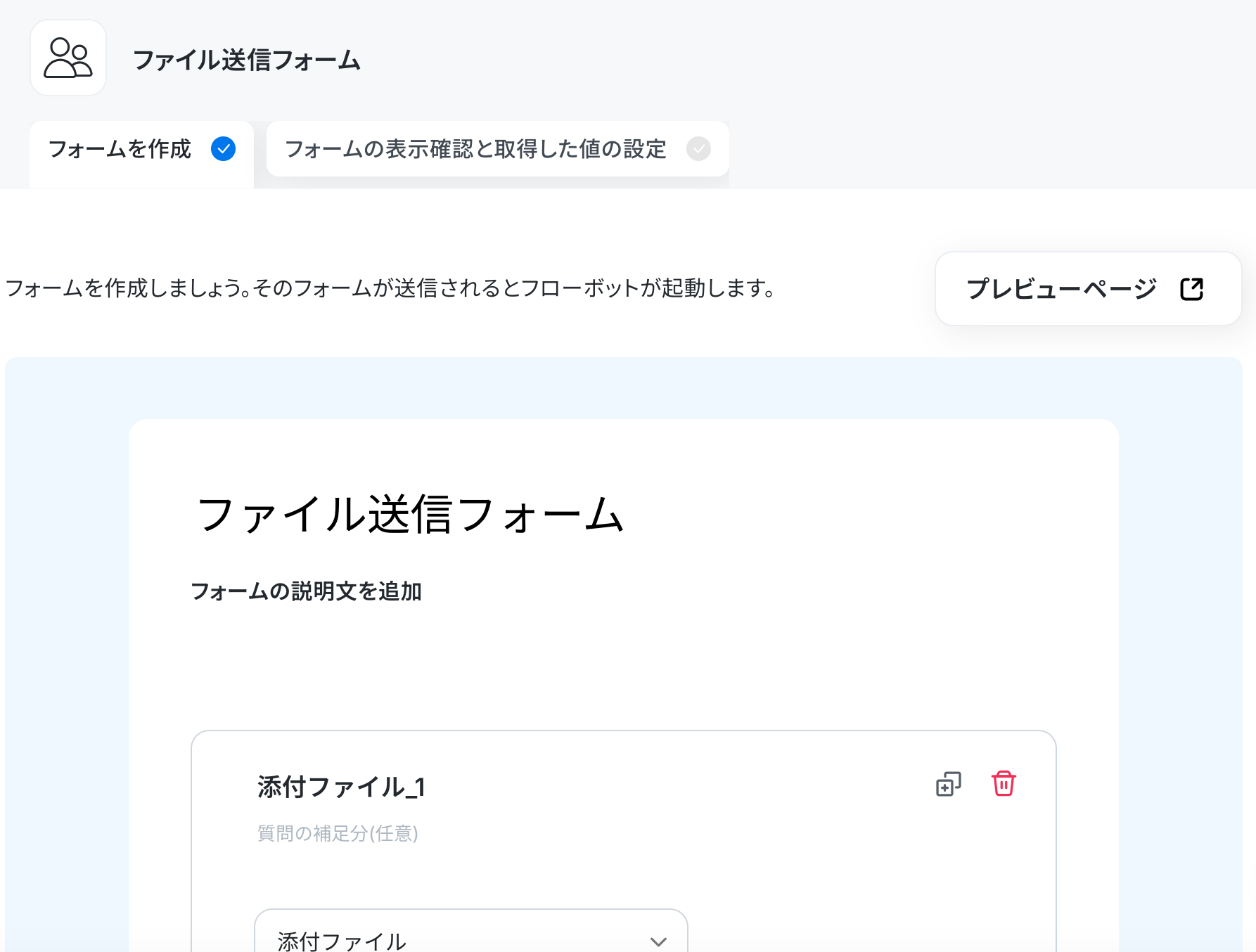Edit the ファイル送信フォーム form title
The image size is (1256, 952).
(410, 514)
